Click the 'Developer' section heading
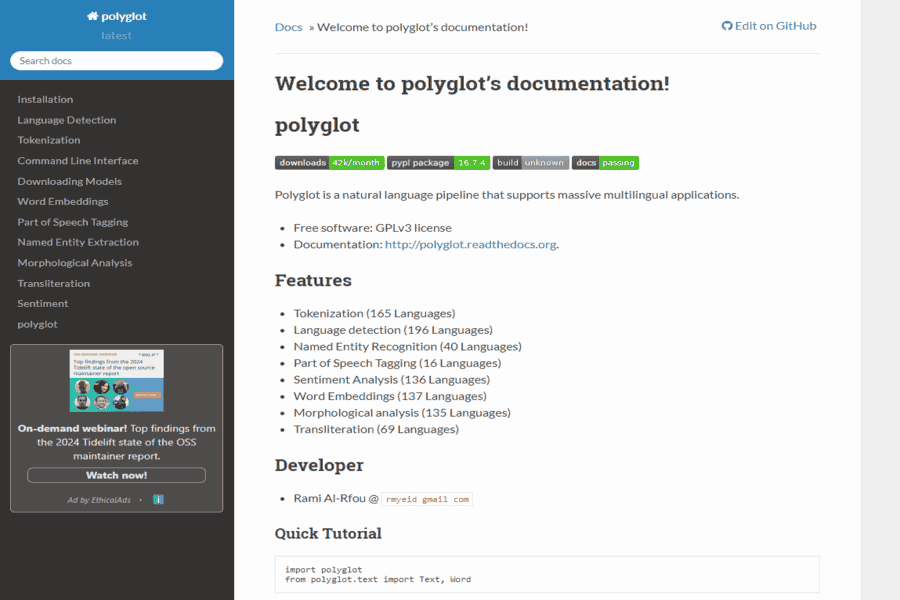 click(x=319, y=465)
